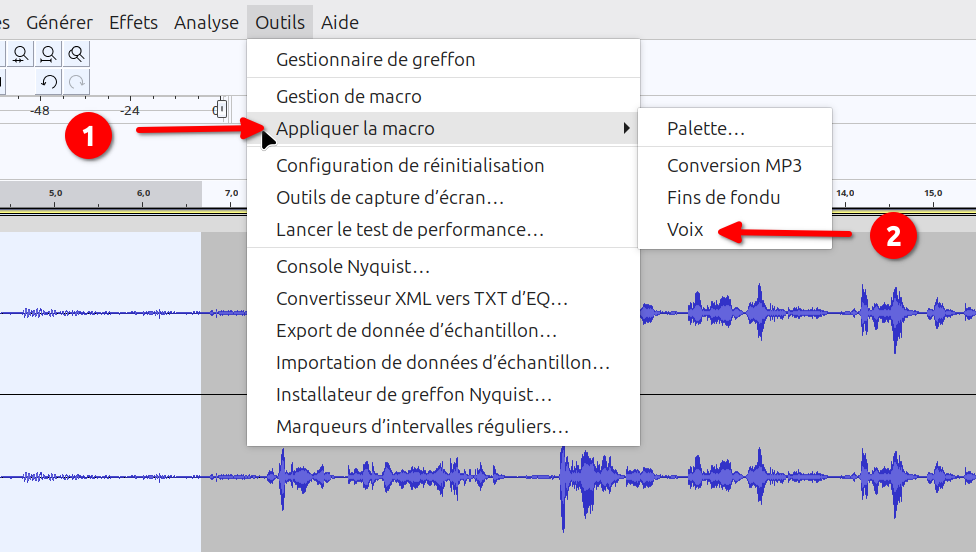
Task: Click the Zoom toggle magnifier icon
Action: (x=76, y=54)
